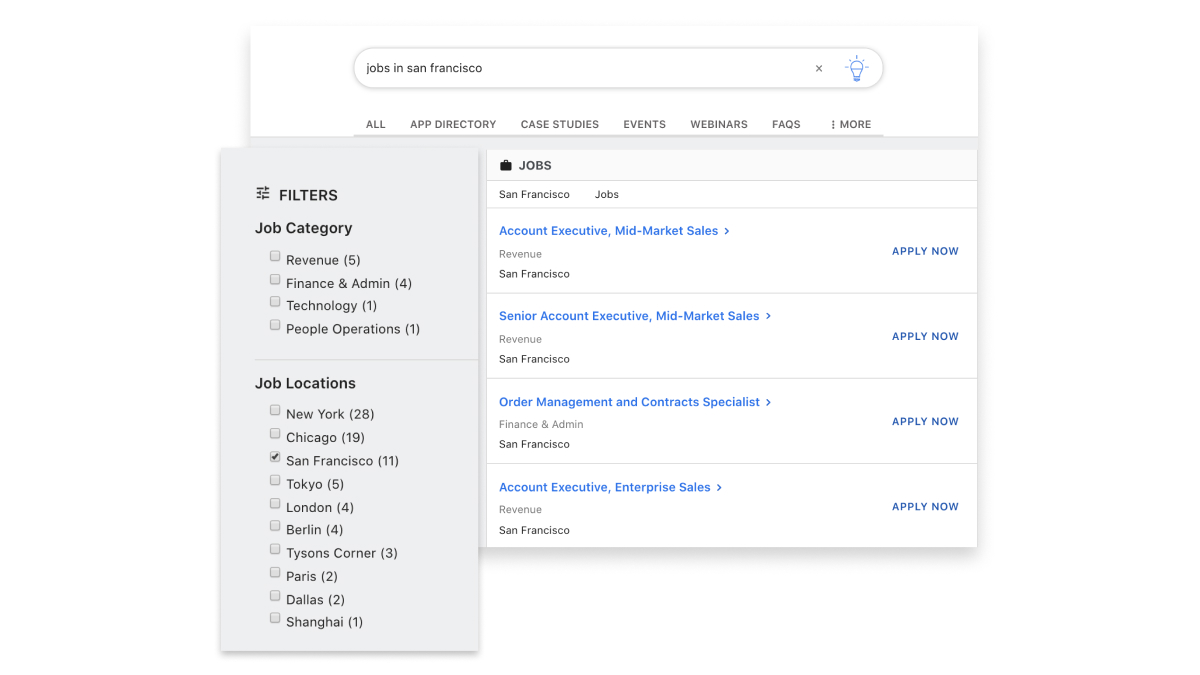The width and height of the screenshot is (1200, 675).
Task: Select the Tokyo (5) location checkbox
Action: [x=275, y=480]
